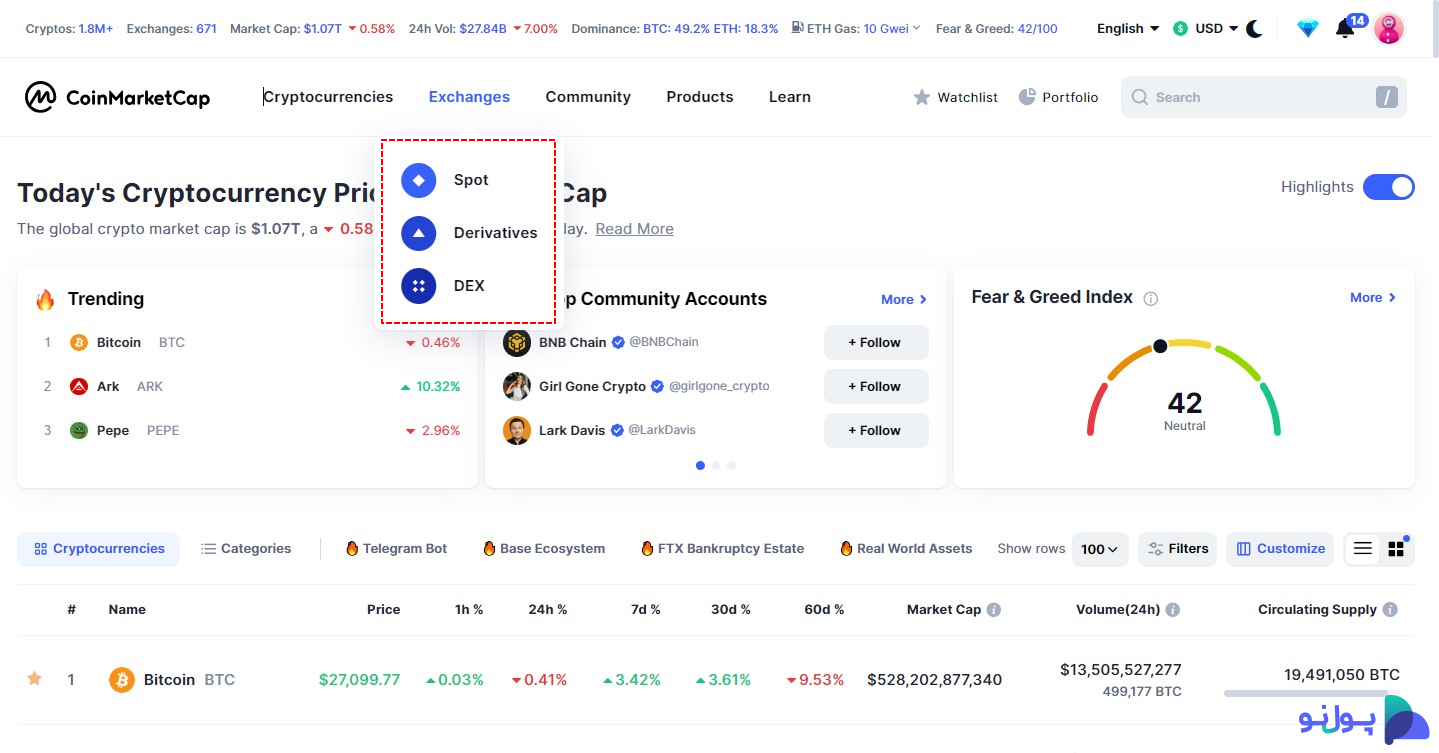Switch to grid view icon
The width and height of the screenshot is (1439, 753).
(x=1396, y=549)
